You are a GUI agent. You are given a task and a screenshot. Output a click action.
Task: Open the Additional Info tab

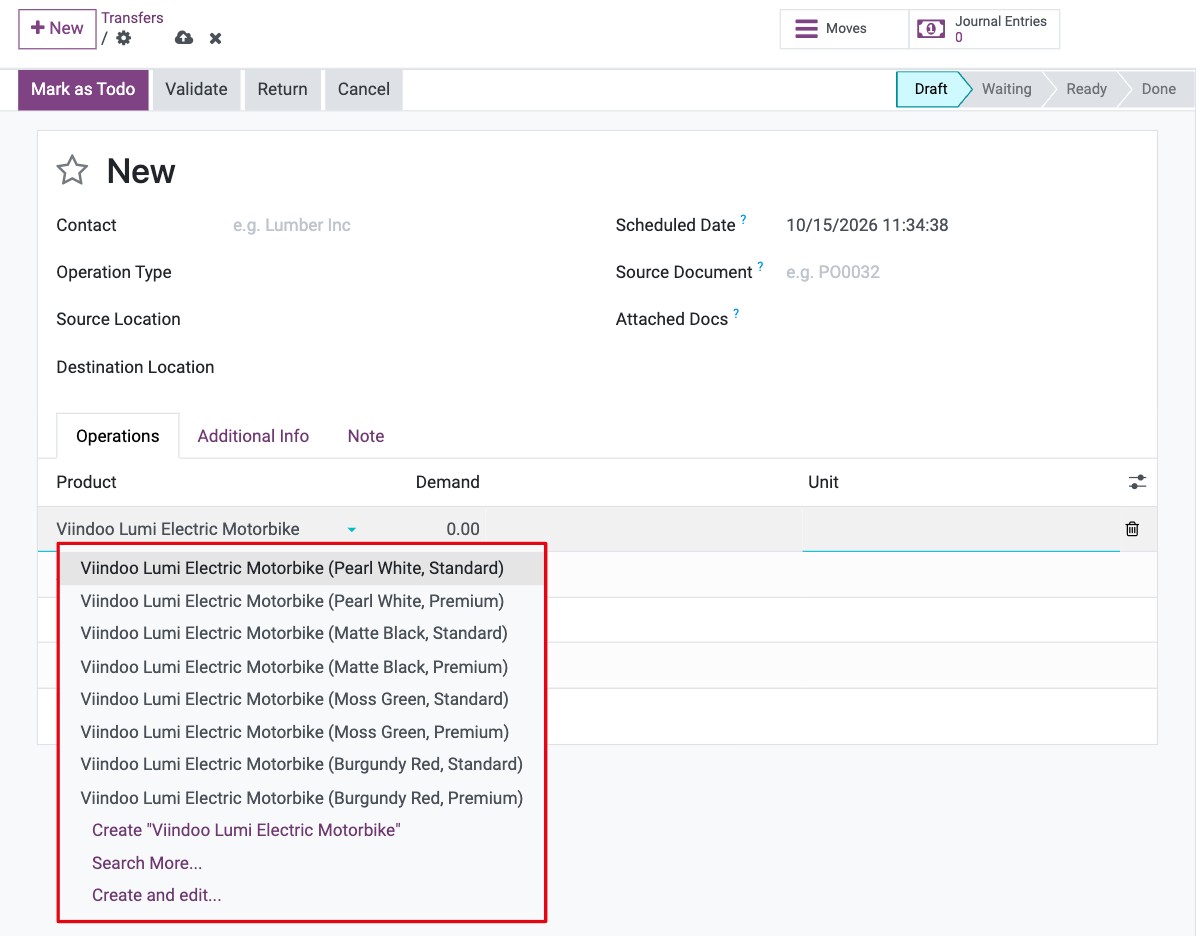pyautogui.click(x=253, y=436)
